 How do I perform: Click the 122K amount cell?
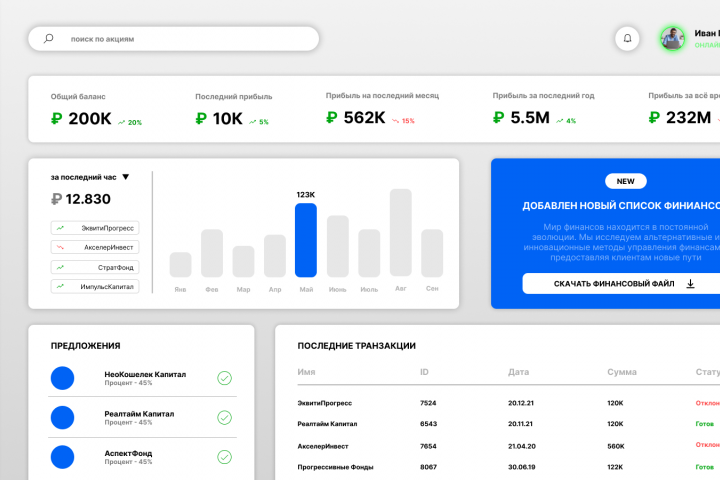[x=615, y=467]
